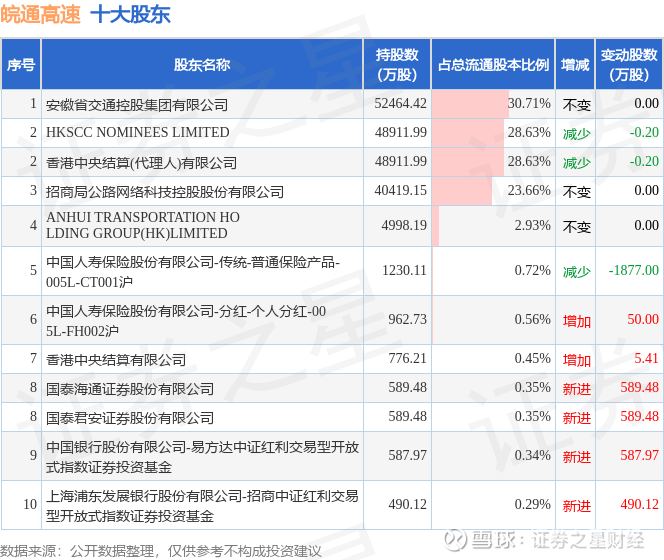
Task: Click holdings value 4998.19
Action: pyautogui.click(x=404, y=225)
